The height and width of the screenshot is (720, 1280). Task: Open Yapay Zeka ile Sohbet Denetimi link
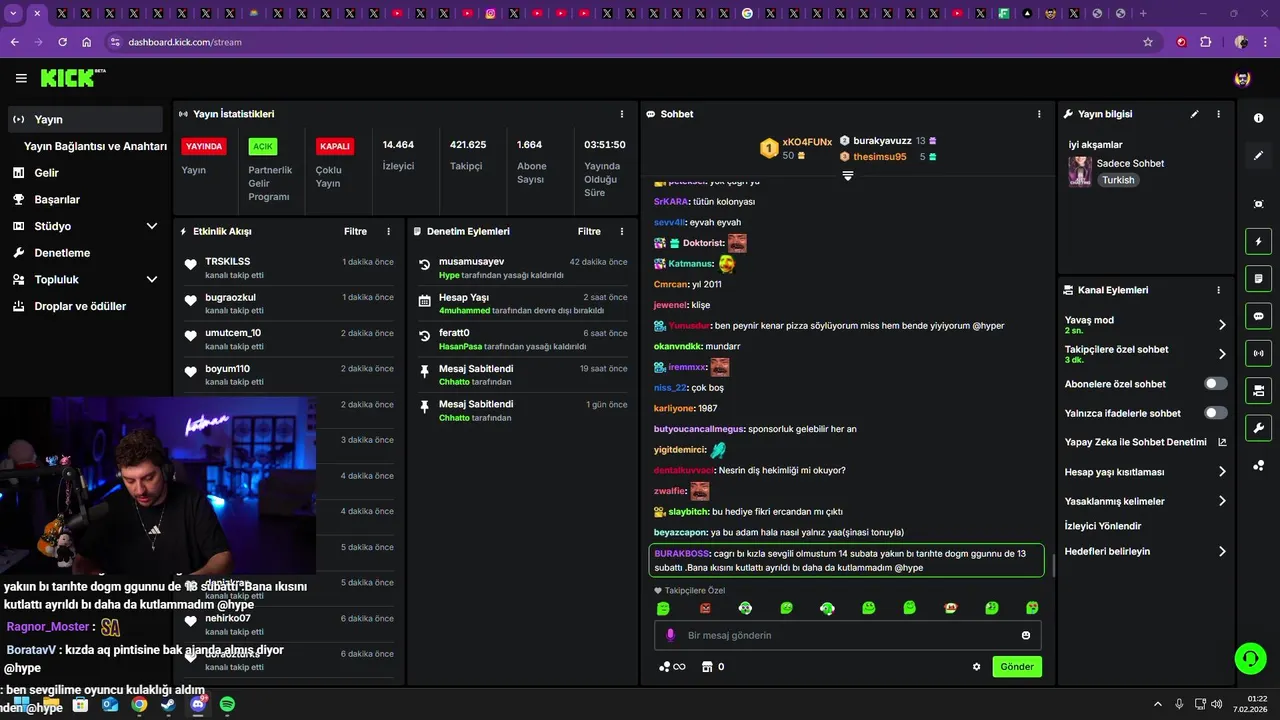pyautogui.click(x=1146, y=442)
